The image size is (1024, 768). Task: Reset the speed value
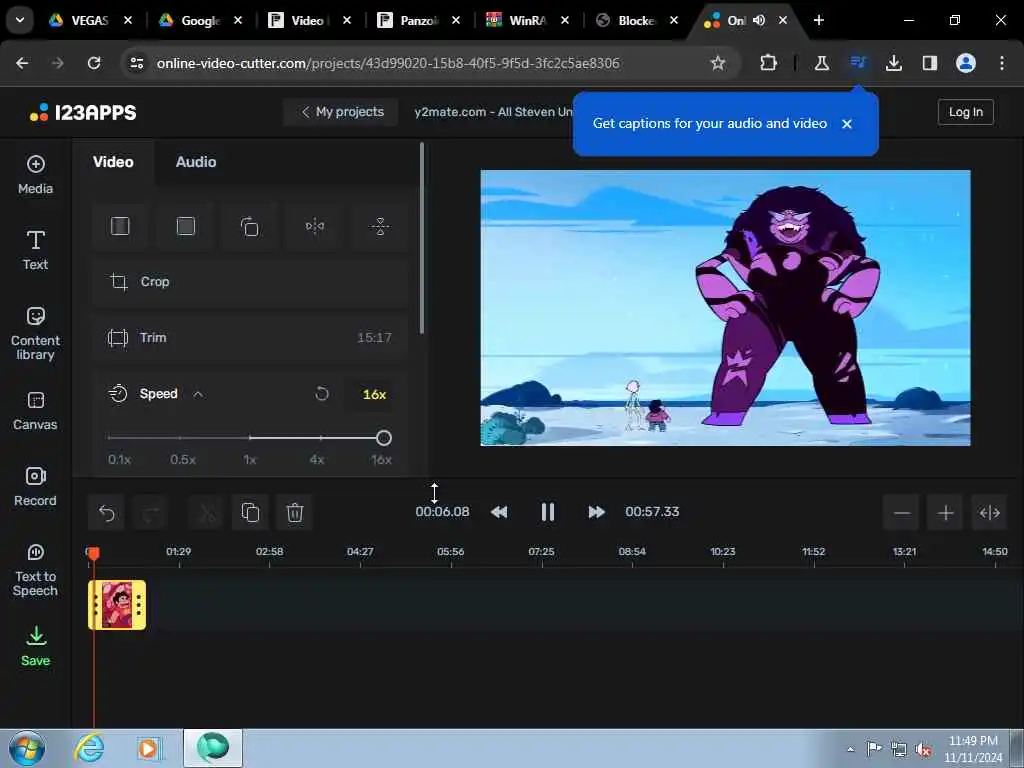point(322,394)
